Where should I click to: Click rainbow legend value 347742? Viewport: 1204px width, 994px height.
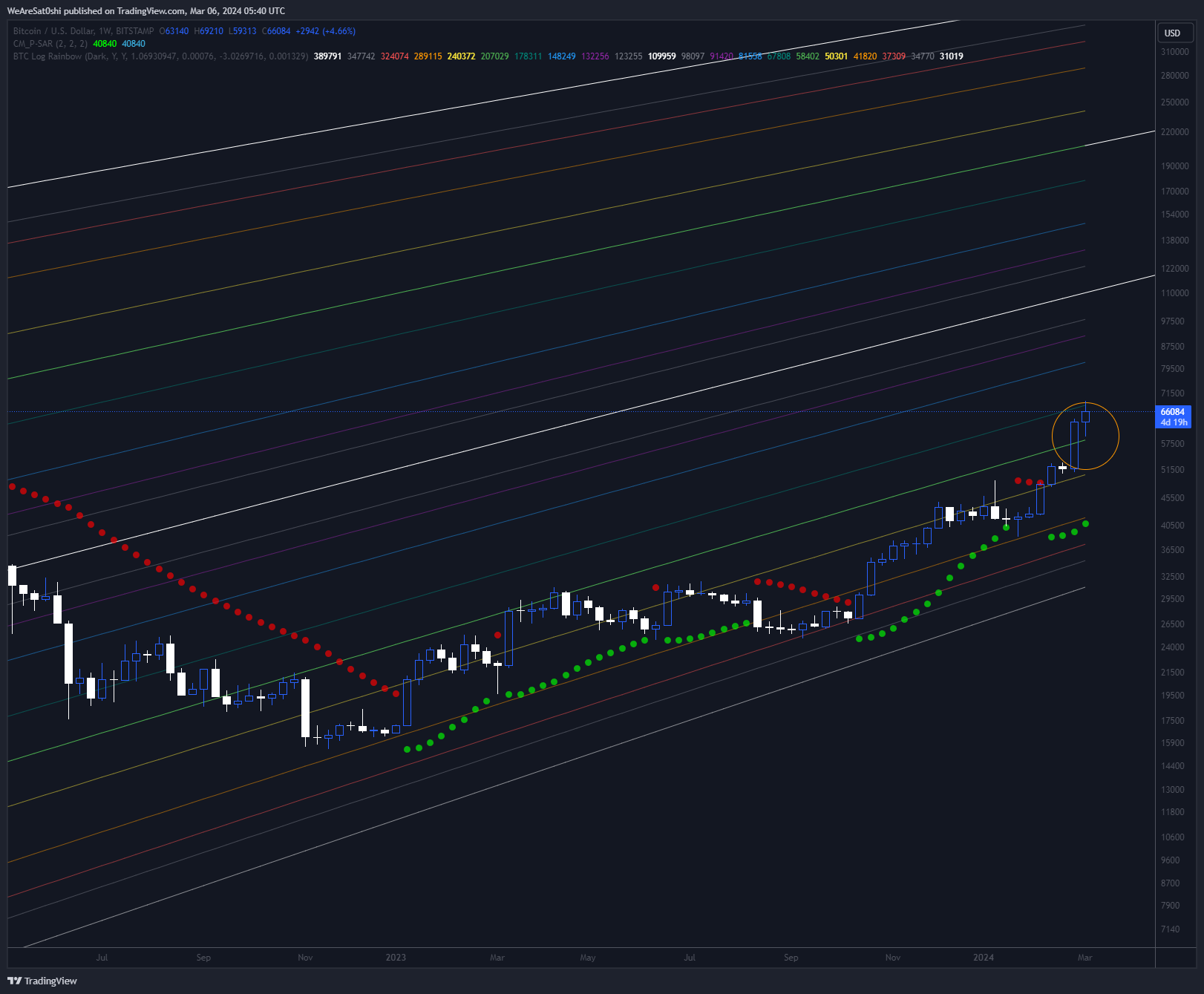coord(361,56)
